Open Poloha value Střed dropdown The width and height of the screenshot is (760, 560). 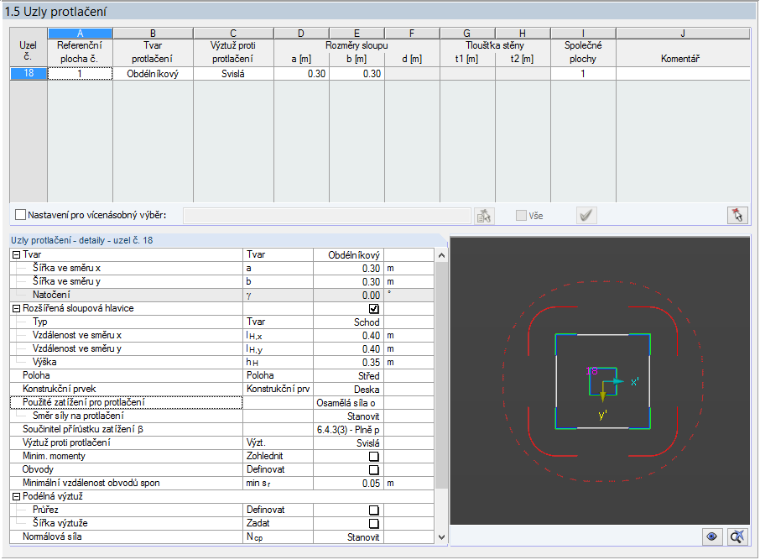point(348,376)
